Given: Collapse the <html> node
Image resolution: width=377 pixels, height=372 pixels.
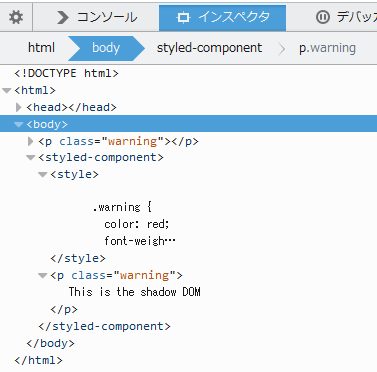Looking at the screenshot, I should pos(7,91).
